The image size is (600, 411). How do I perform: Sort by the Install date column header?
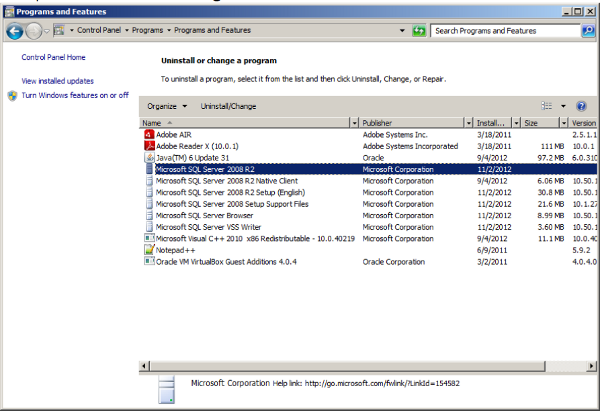click(493, 123)
